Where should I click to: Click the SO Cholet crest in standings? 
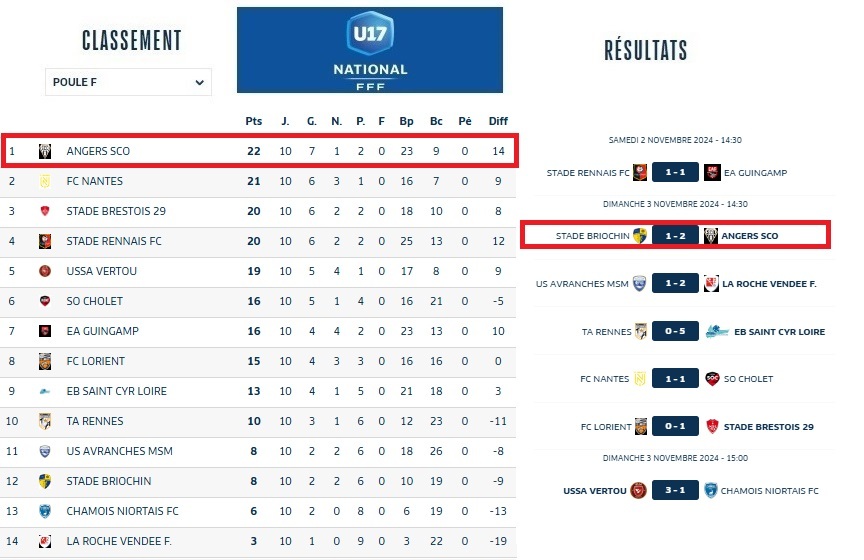coord(45,301)
